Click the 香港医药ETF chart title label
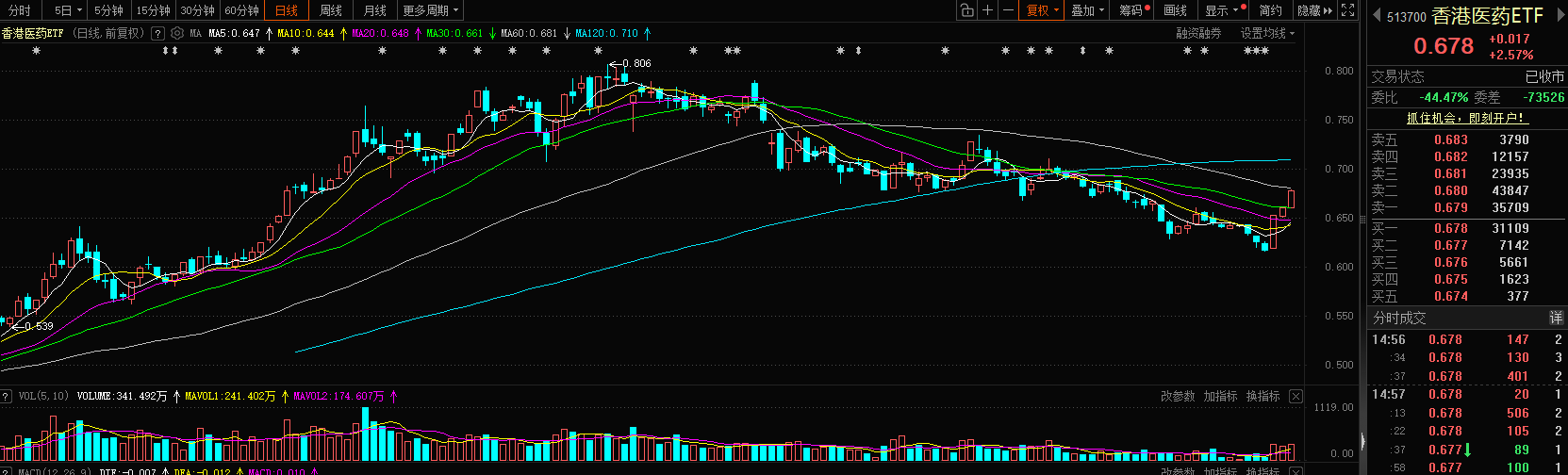Image resolution: width=1568 pixels, height=475 pixels. tap(33, 33)
